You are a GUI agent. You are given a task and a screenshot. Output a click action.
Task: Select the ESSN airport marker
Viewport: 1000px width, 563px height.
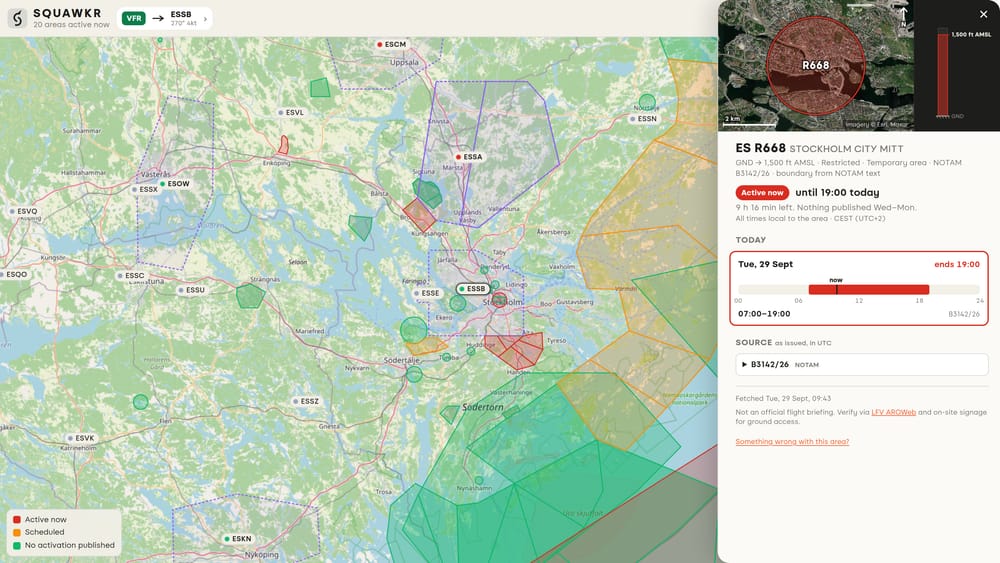643,119
